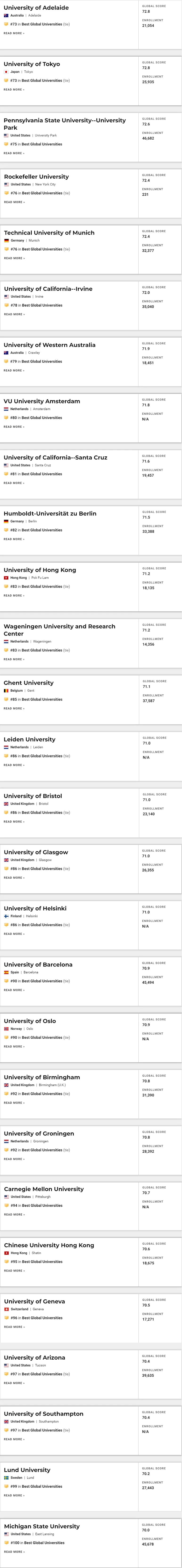Click Best Global Universities link under University of Oslo
182x1568 pixels.
[42, 1037]
